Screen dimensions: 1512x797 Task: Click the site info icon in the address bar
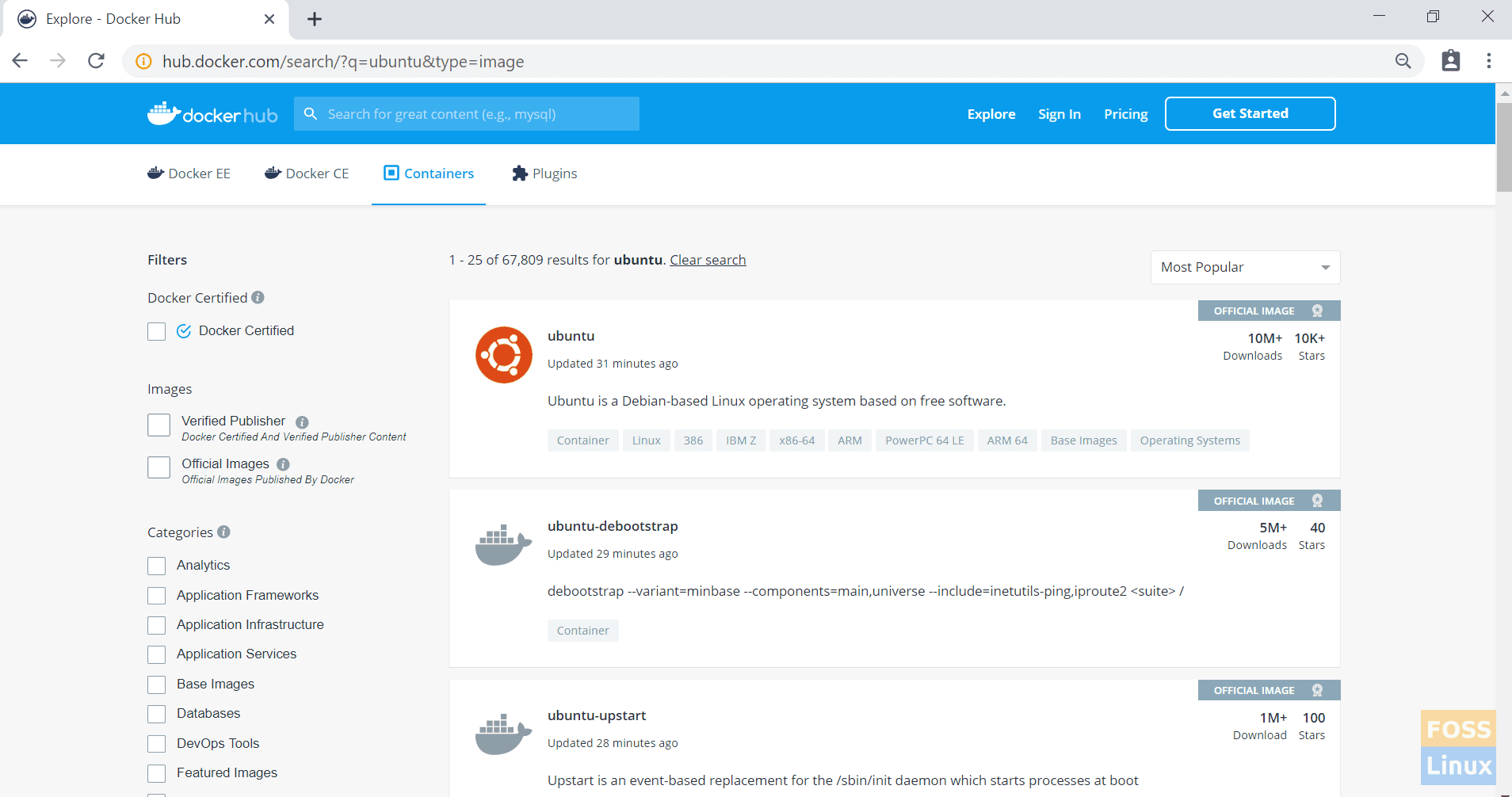click(x=143, y=61)
